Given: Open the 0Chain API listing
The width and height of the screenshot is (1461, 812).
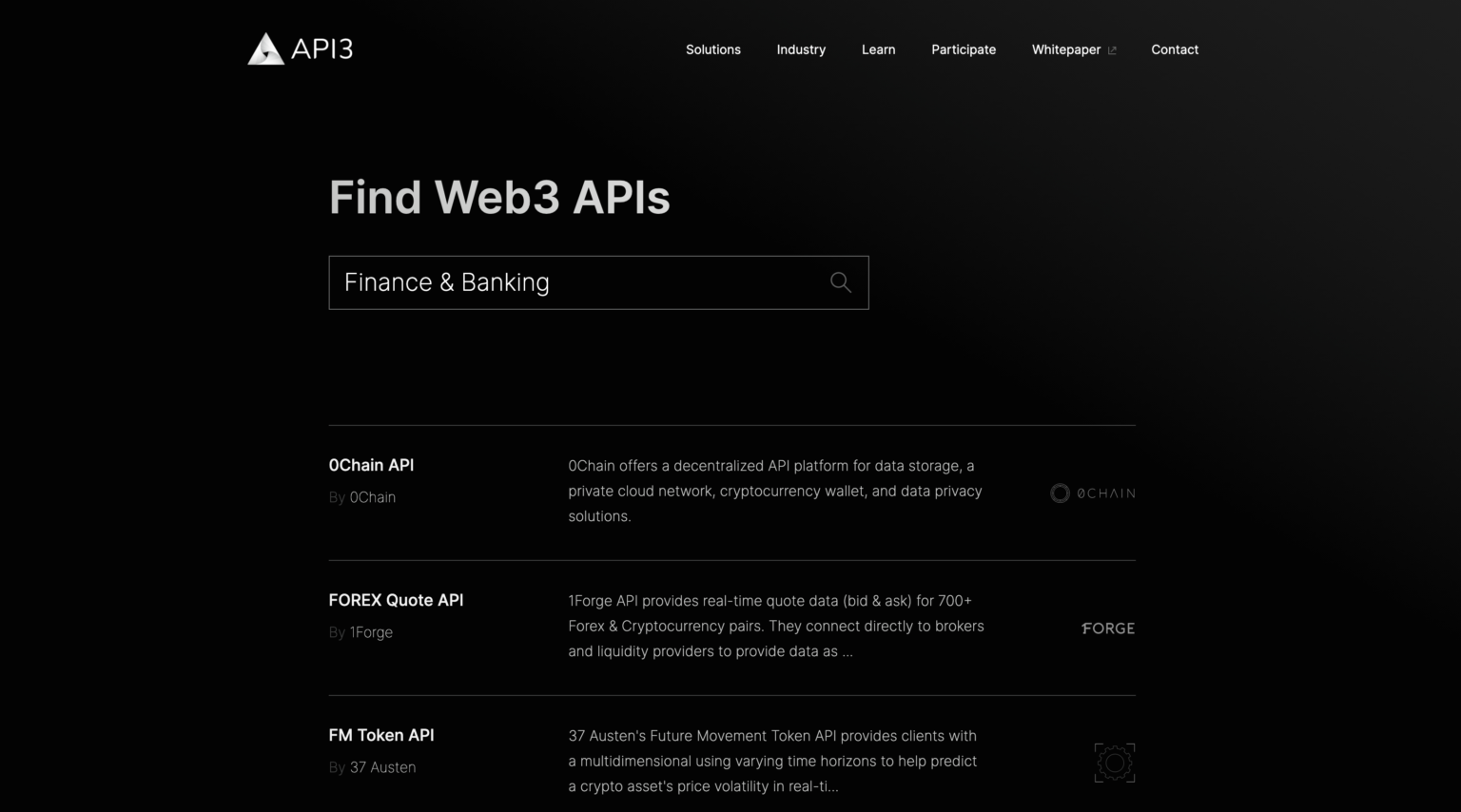Looking at the screenshot, I should pyautogui.click(x=371, y=465).
